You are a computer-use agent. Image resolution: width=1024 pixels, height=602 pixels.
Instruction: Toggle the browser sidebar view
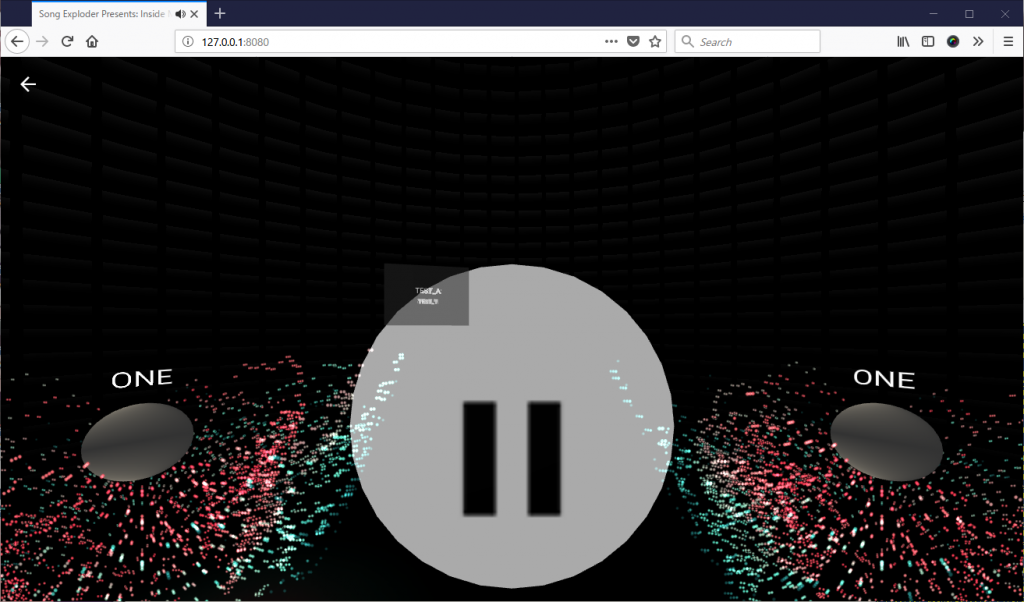click(x=928, y=42)
